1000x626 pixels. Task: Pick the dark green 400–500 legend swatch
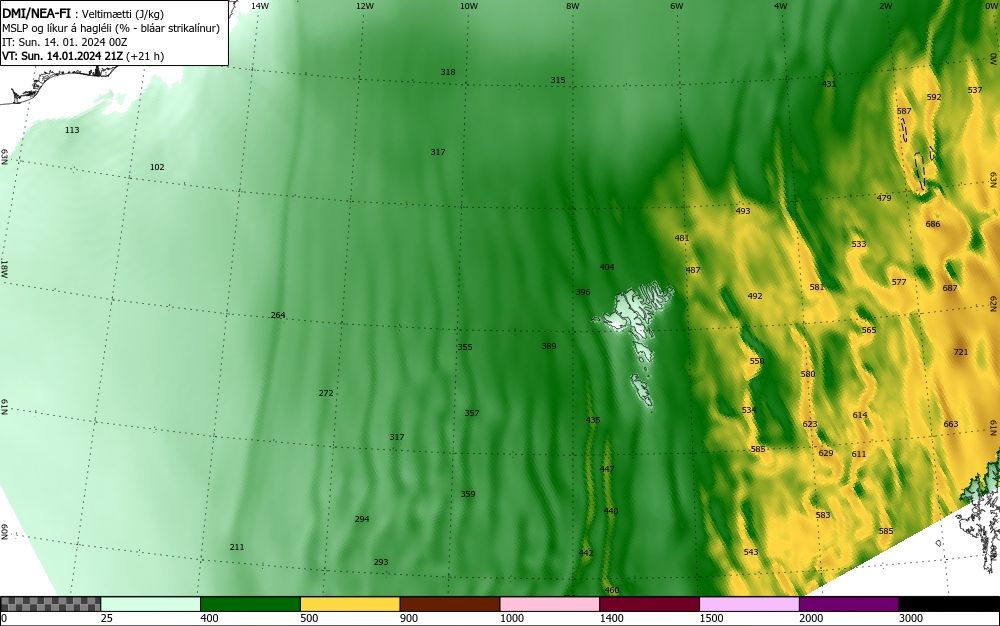click(x=250, y=604)
